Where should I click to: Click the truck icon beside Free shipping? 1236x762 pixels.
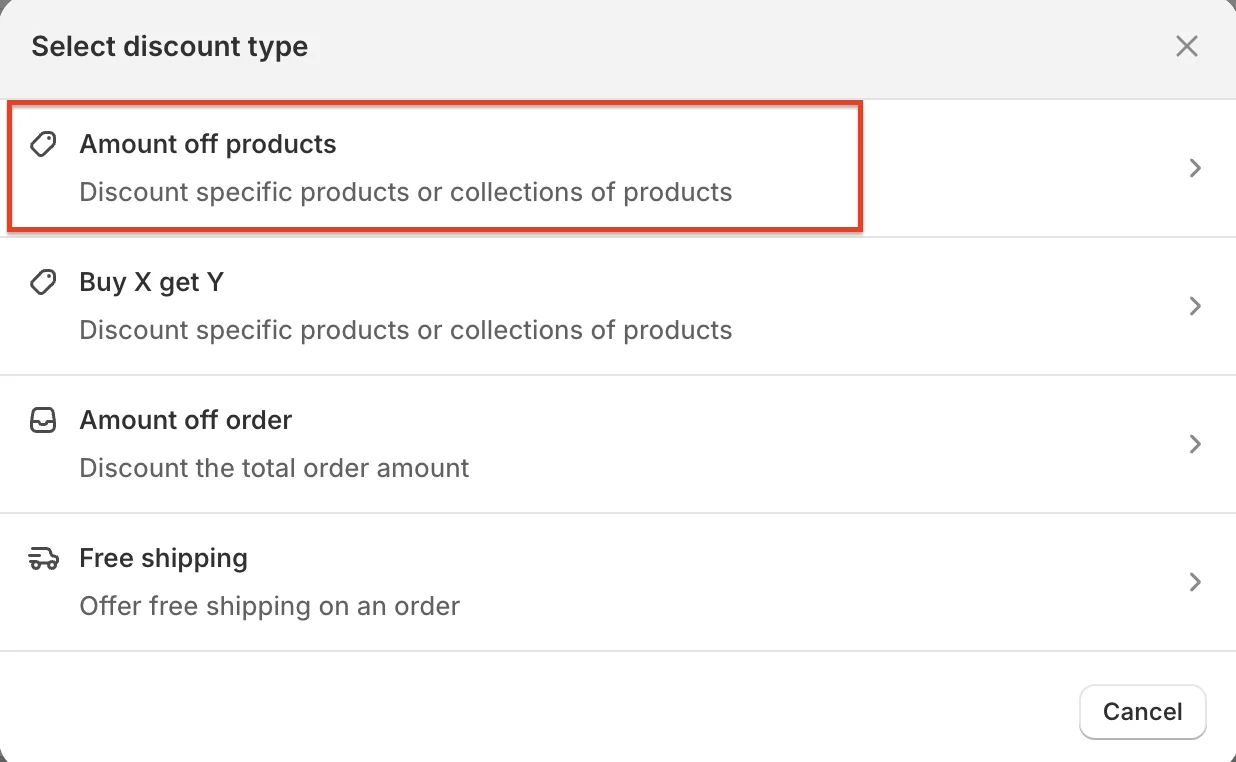click(43, 559)
